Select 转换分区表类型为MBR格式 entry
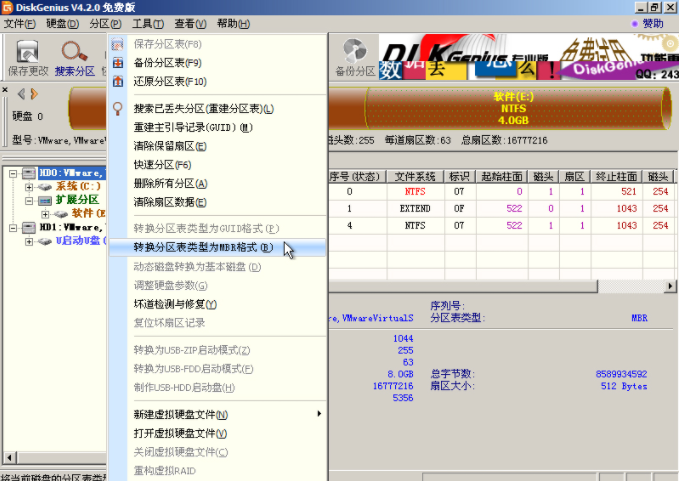The image size is (681, 481). click(218, 247)
